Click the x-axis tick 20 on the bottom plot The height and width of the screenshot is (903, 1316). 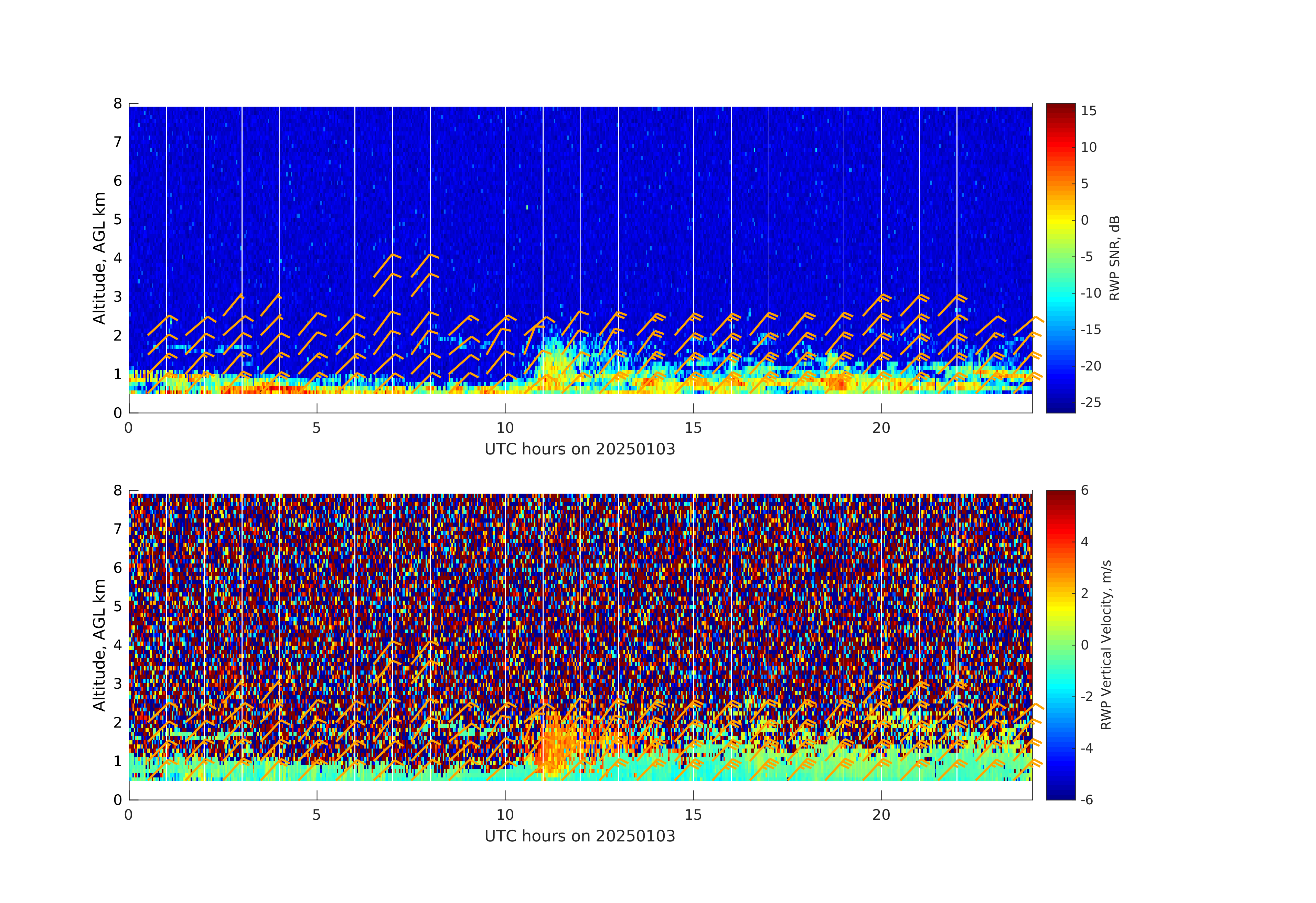pyautogui.click(x=881, y=815)
